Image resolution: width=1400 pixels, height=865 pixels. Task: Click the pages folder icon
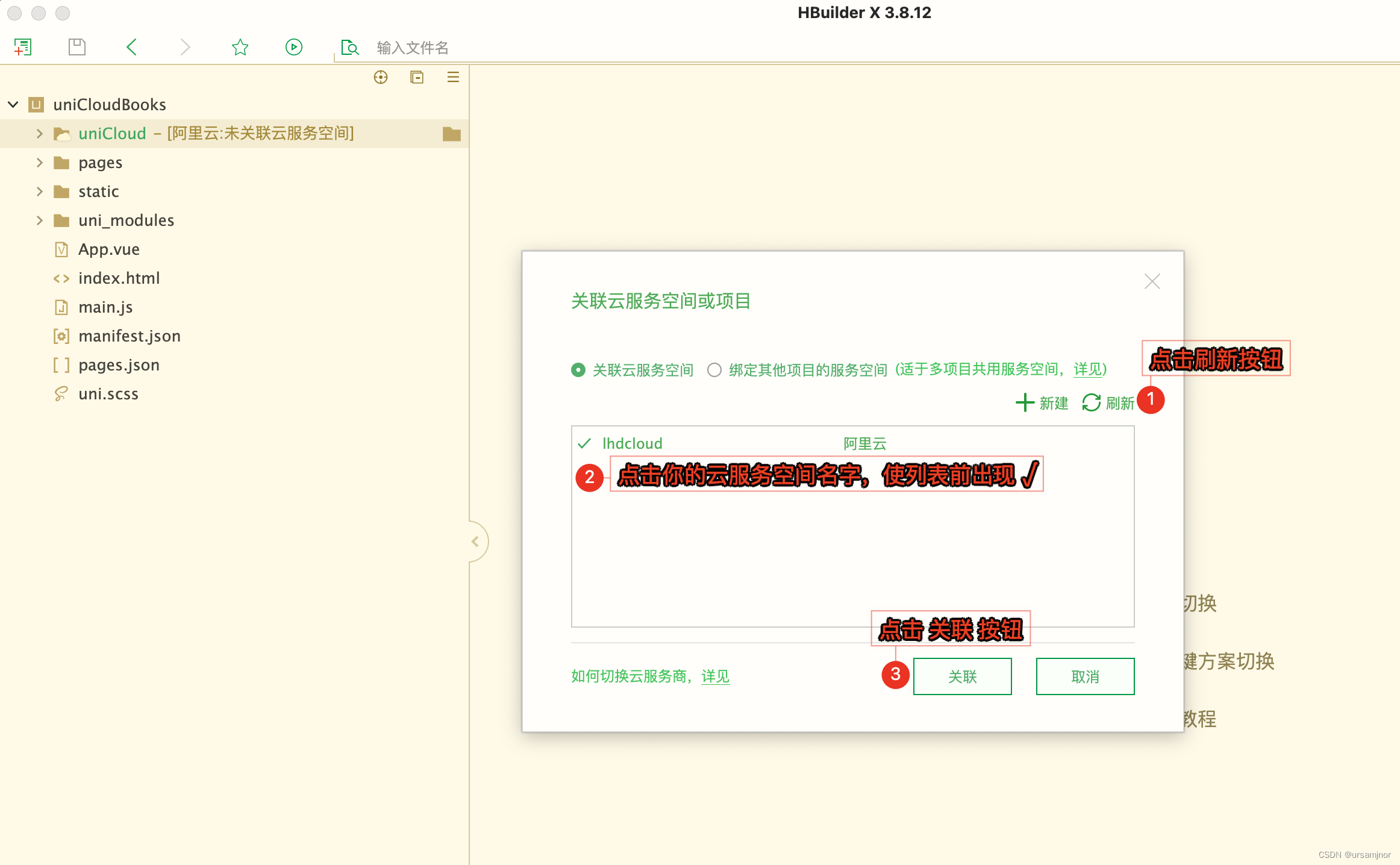coord(61,163)
